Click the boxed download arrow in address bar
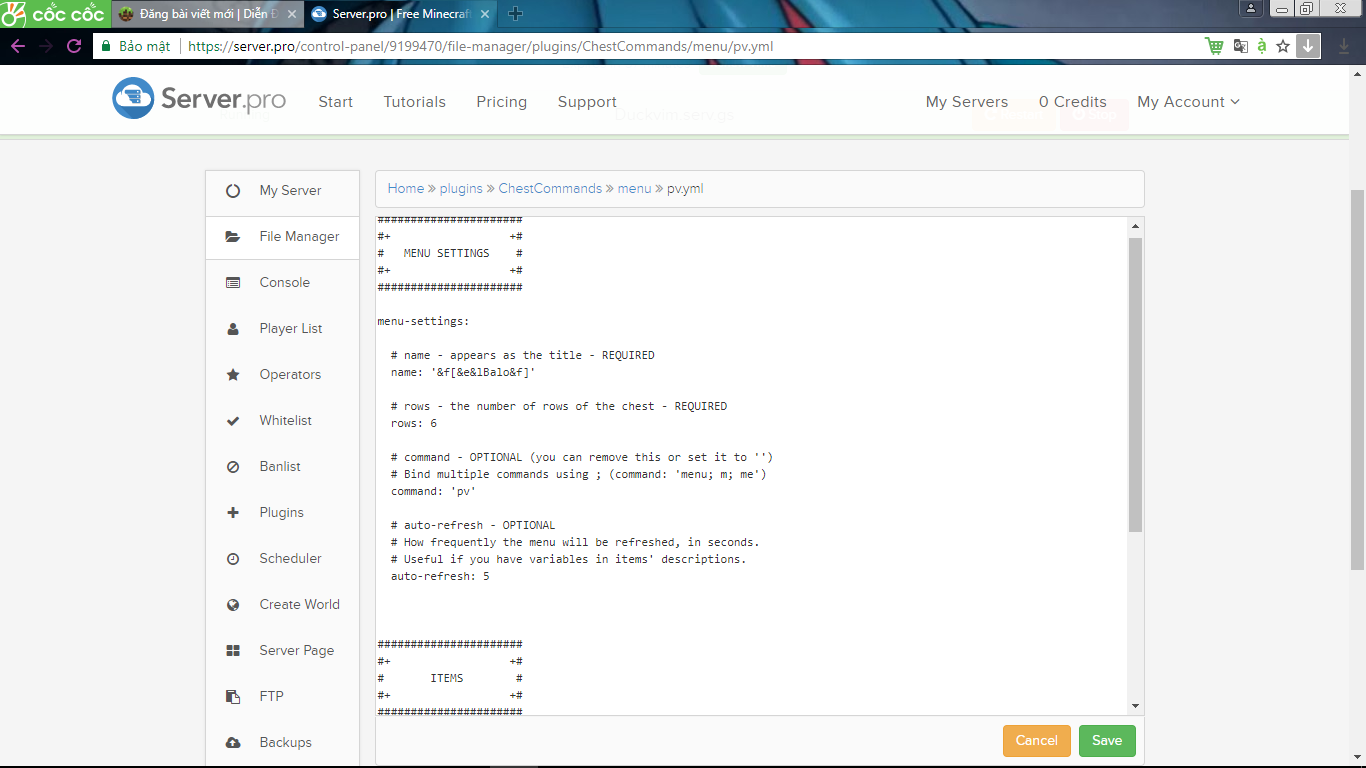 1308,46
